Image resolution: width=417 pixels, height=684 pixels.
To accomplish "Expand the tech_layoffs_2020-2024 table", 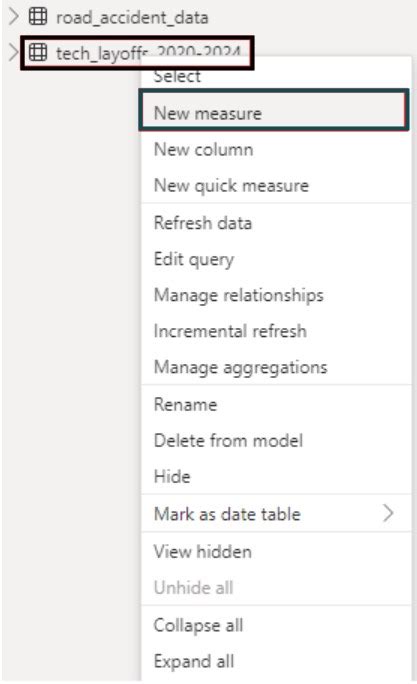I will point(14,53).
